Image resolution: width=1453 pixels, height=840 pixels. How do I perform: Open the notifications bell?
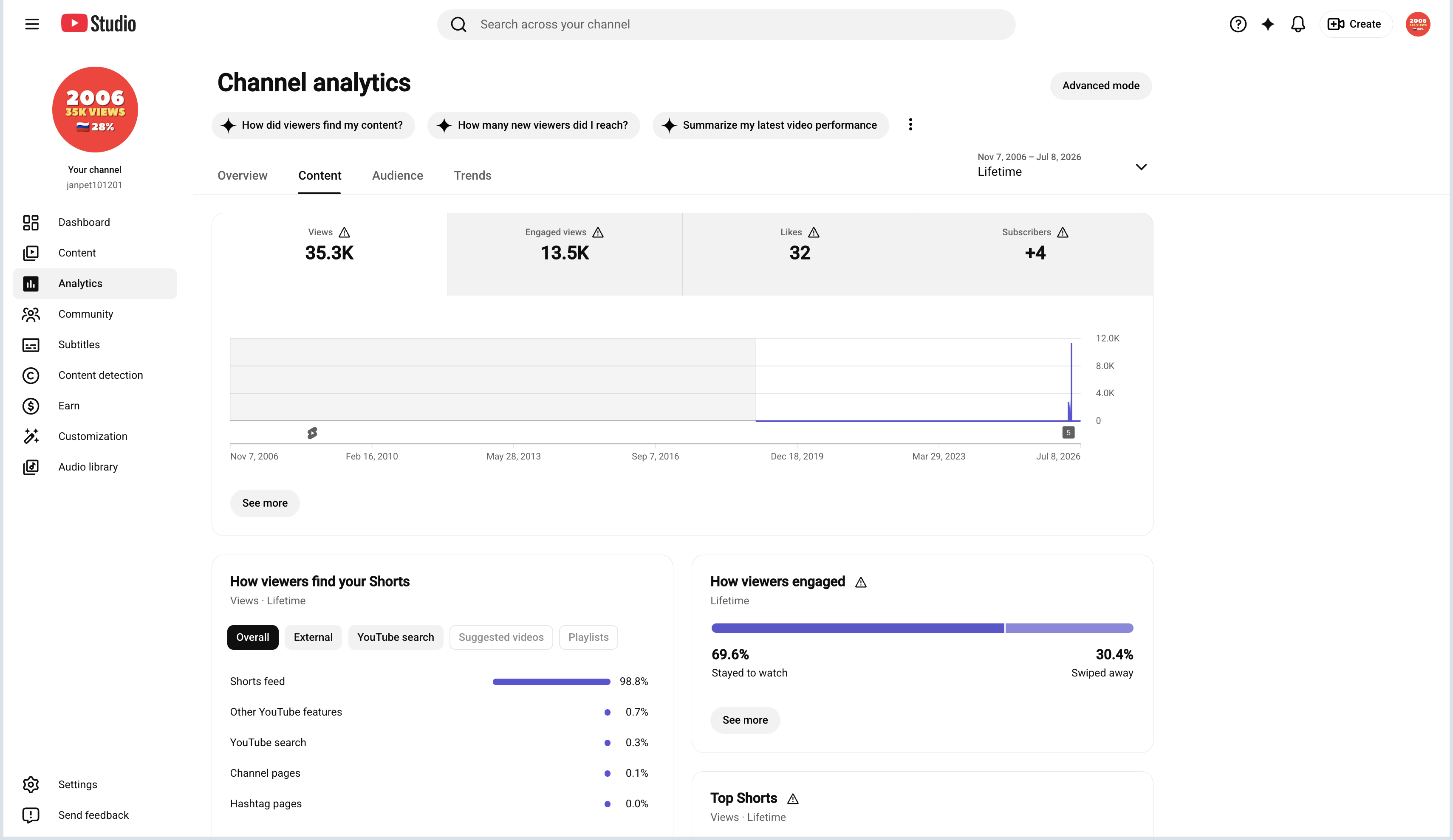point(1298,24)
